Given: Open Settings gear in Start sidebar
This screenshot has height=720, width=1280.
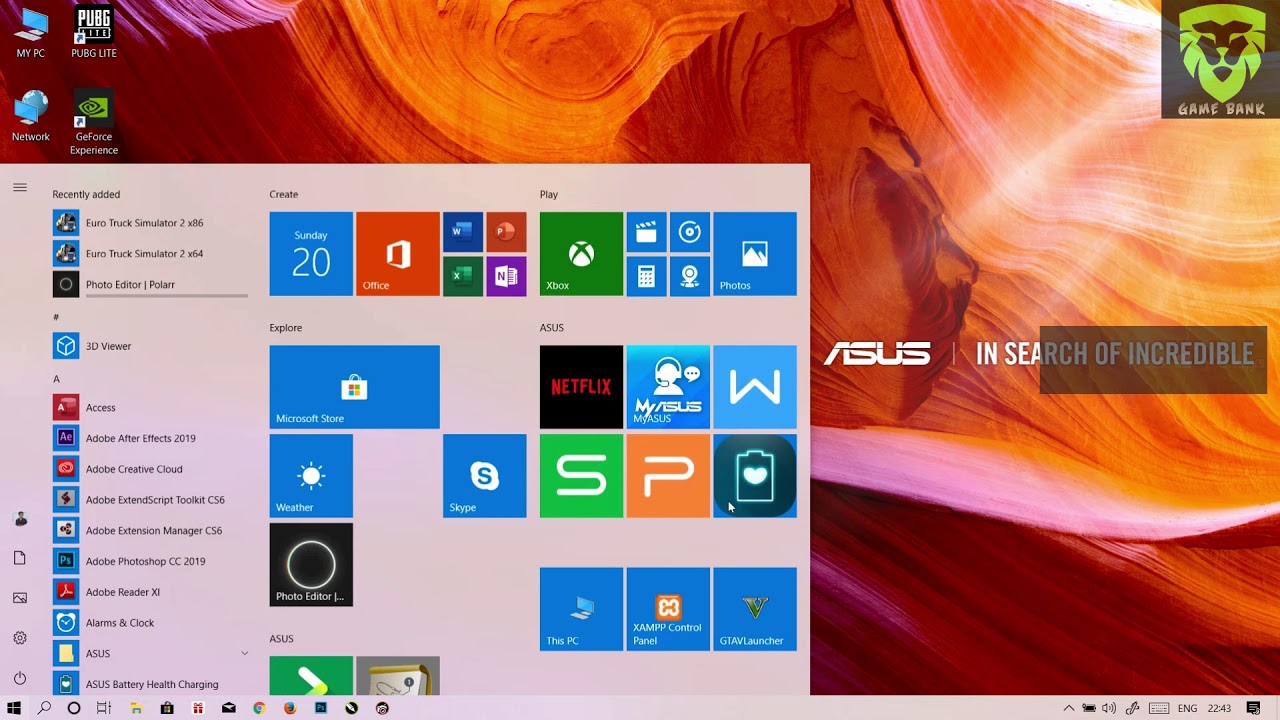Looking at the screenshot, I should (20, 638).
